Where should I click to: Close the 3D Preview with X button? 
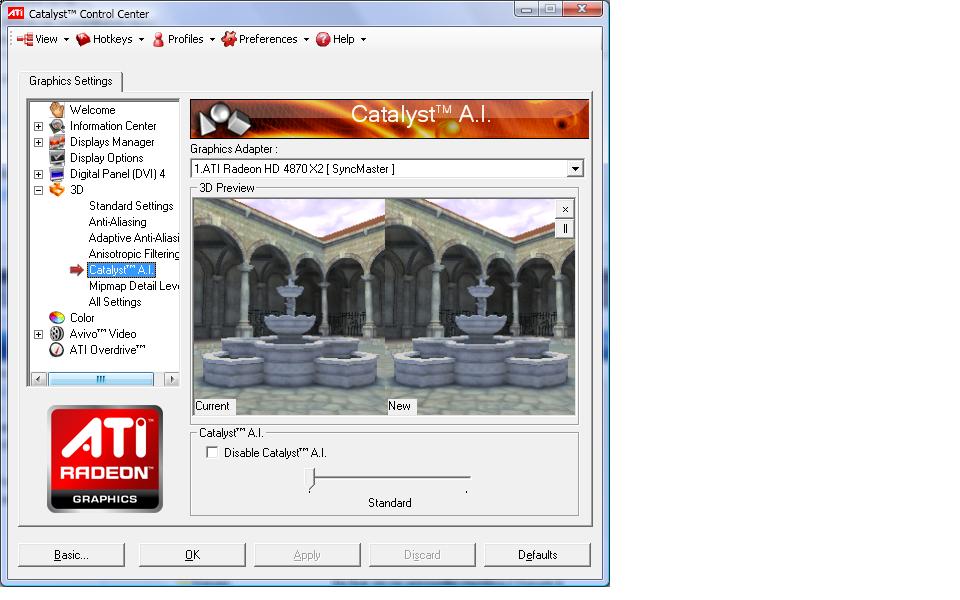[565, 209]
